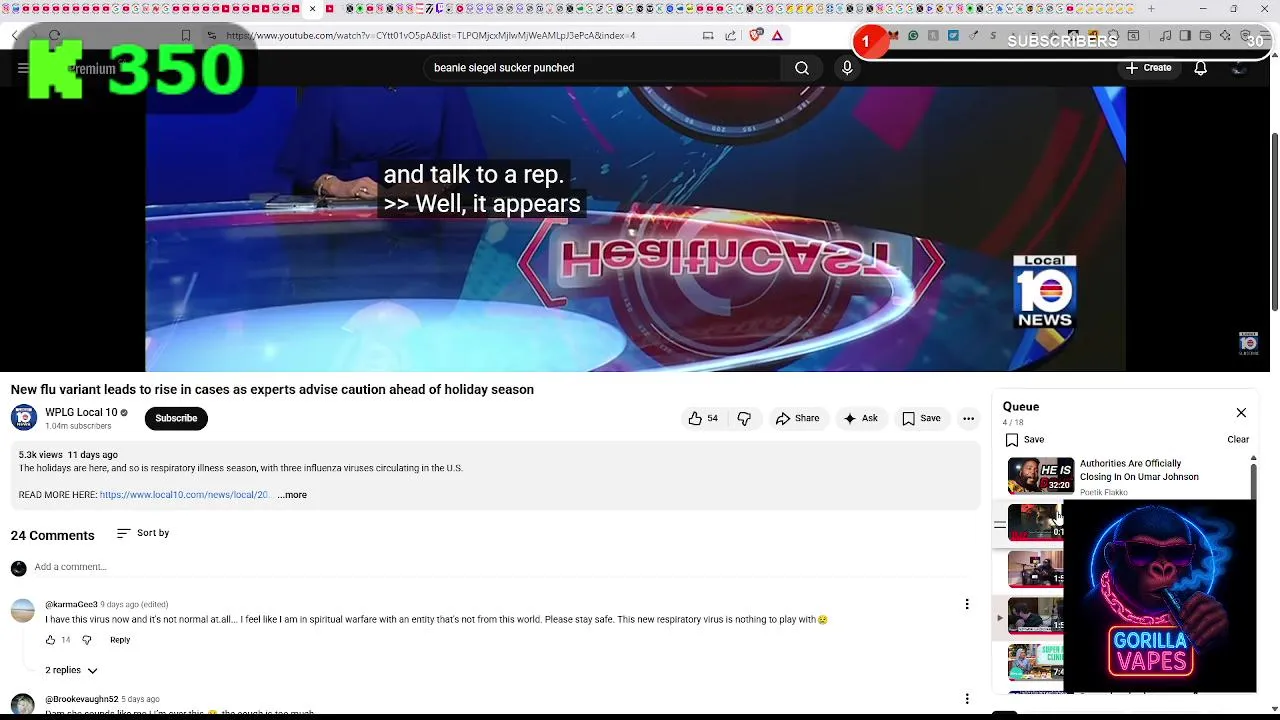Viewport: 1280px width, 720px height.
Task: Save the queue as playlist
Action: click(x=1025, y=439)
